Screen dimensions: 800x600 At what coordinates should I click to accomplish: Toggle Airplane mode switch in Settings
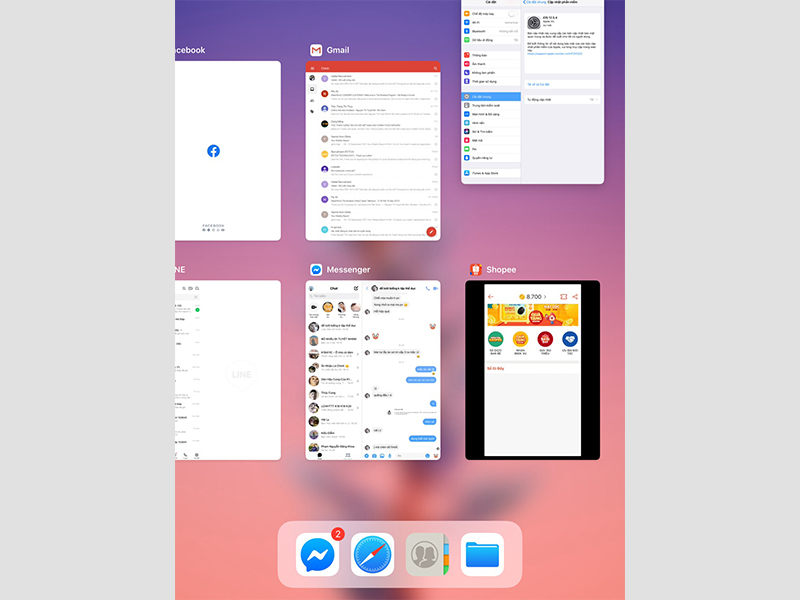tap(512, 14)
